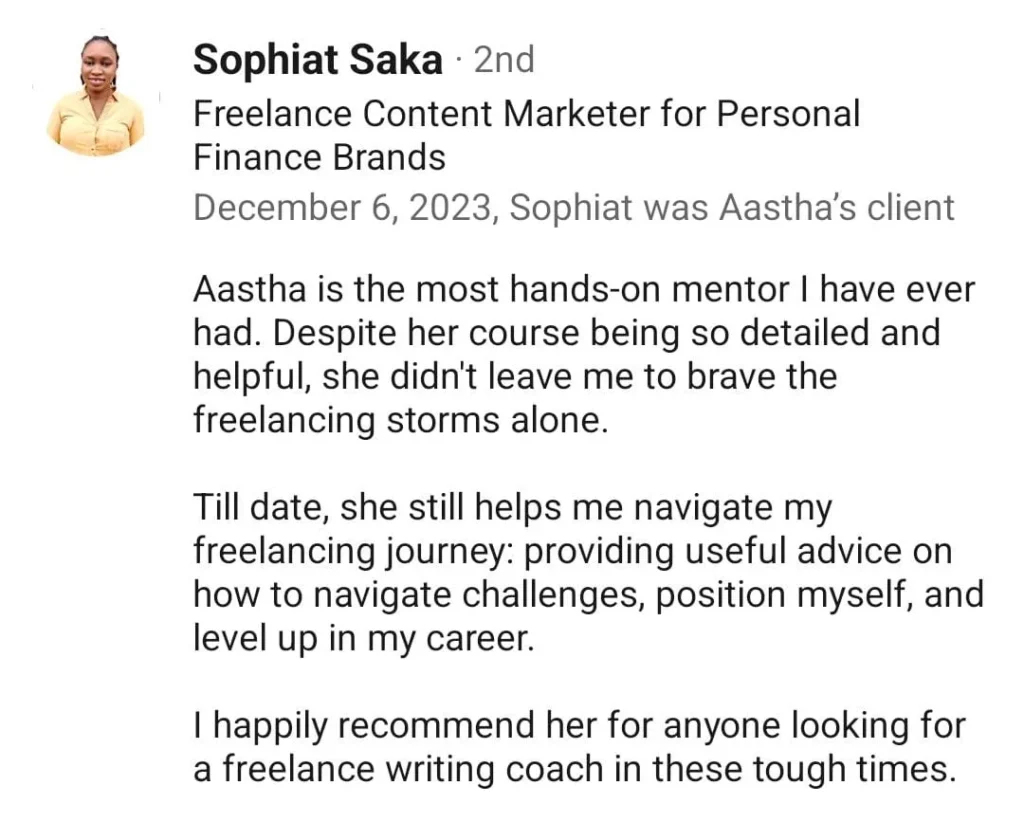Click the 'Till date' paragraph start
This screenshot has height=822, width=1024.
pyautogui.click(x=256, y=508)
